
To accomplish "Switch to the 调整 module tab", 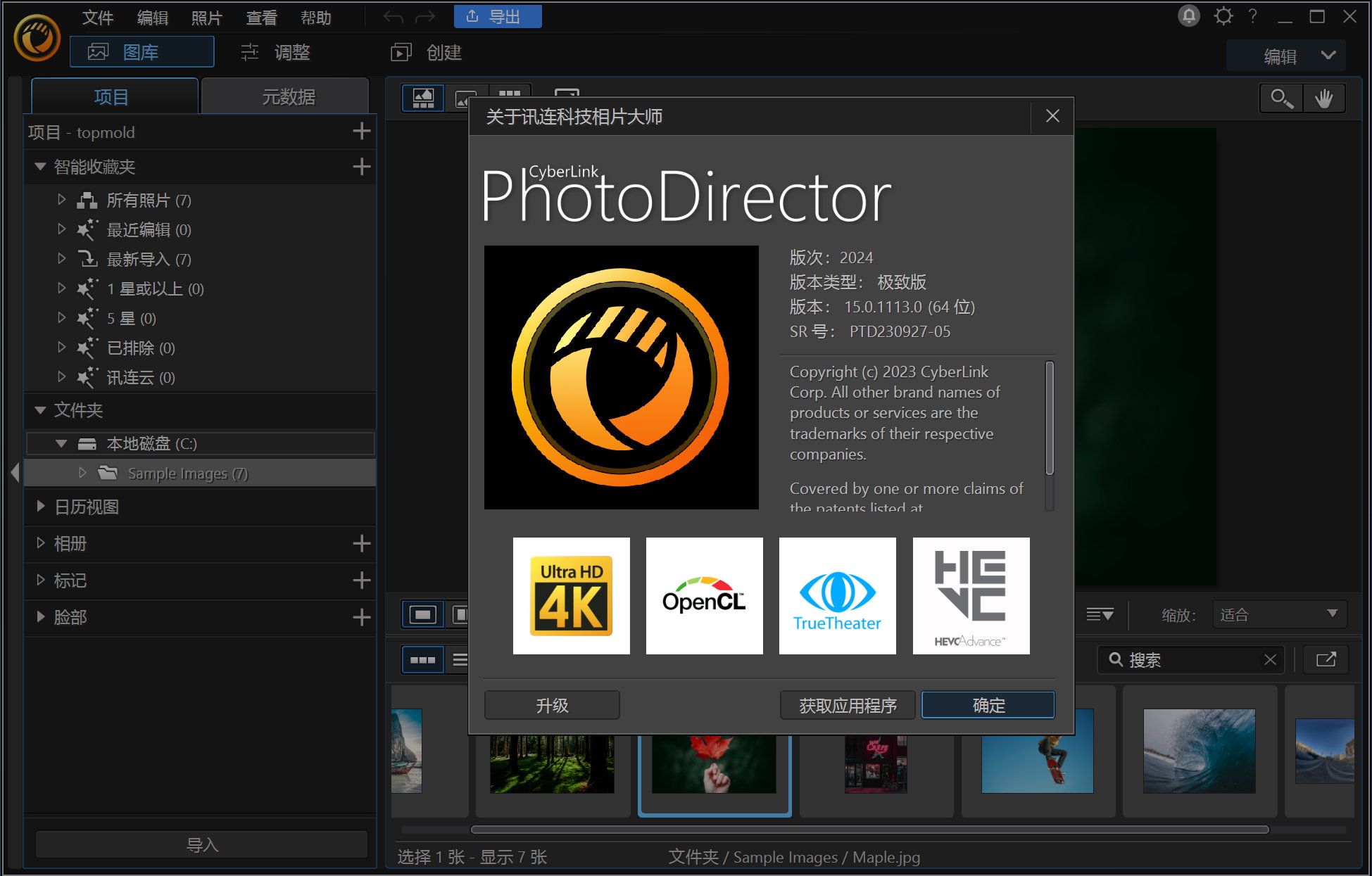I will pyautogui.click(x=276, y=52).
